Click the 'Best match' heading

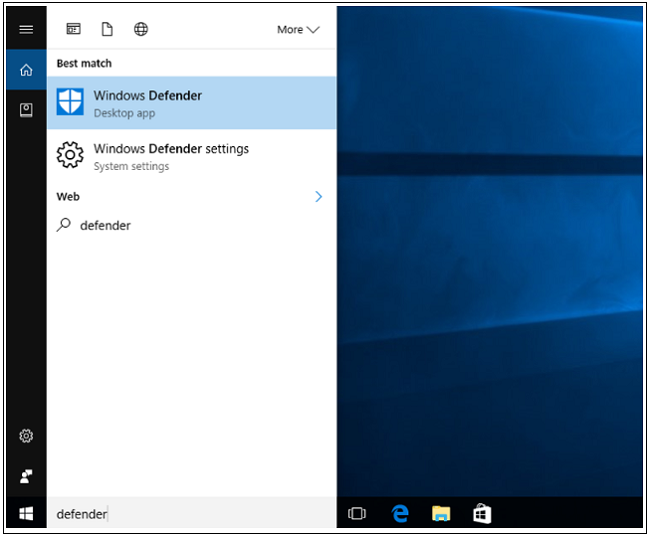coord(84,63)
